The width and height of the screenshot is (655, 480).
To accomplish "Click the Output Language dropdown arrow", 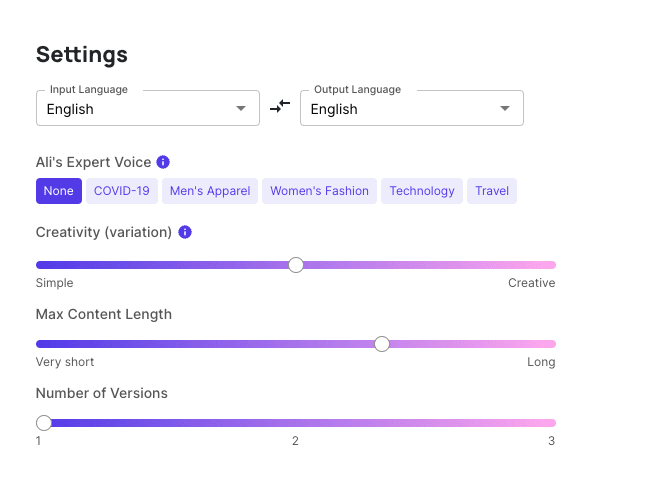I will tap(505, 109).
